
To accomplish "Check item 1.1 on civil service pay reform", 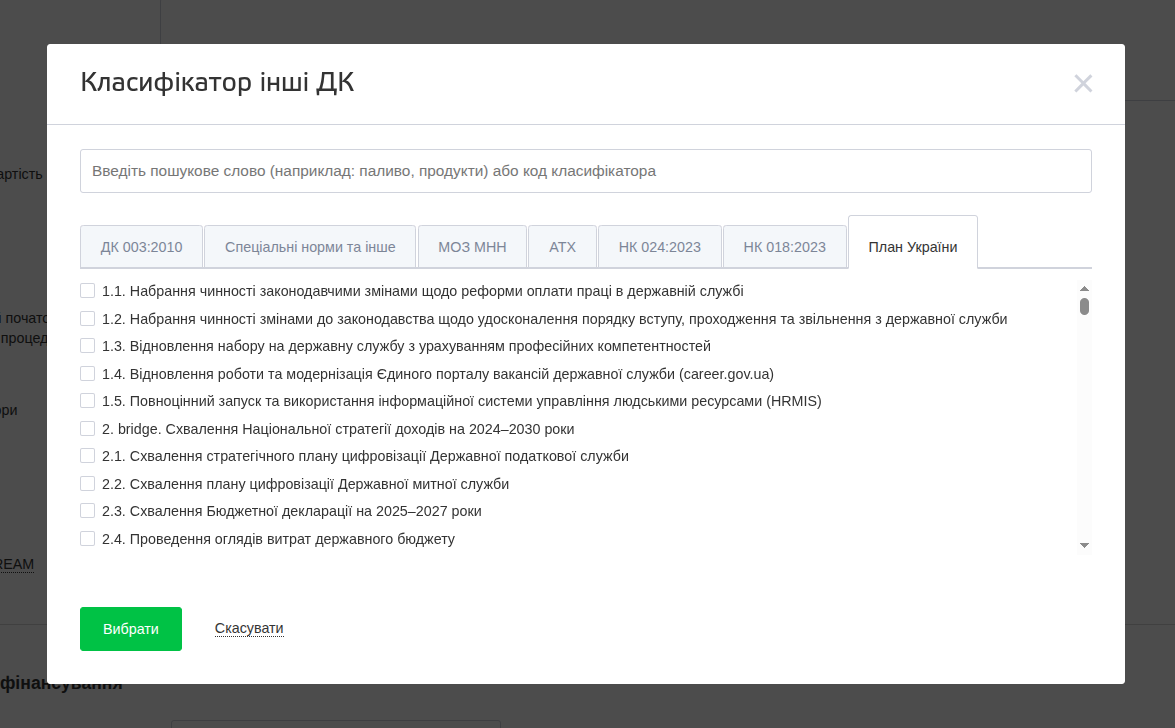I will [x=88, y=291].
